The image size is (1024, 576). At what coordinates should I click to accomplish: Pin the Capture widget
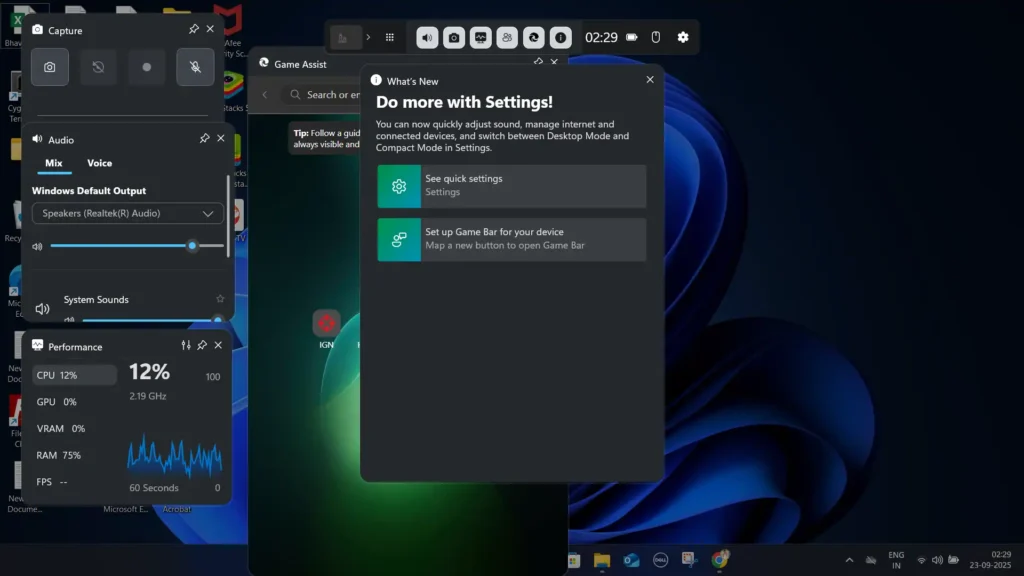(194, 29)
